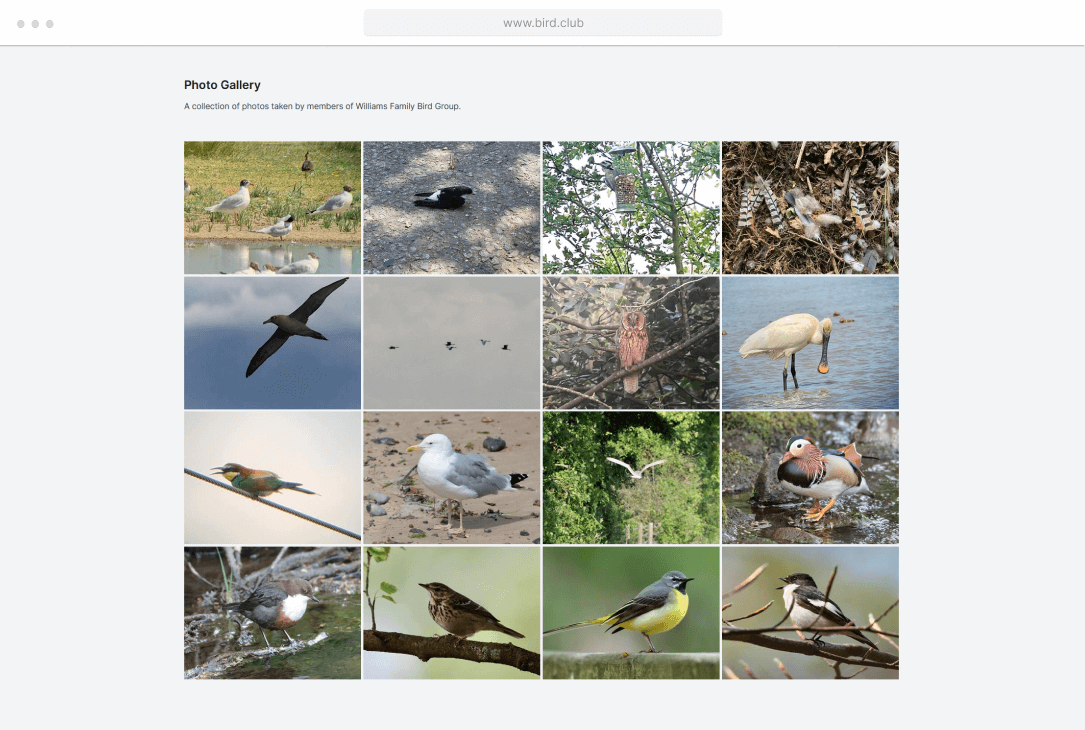Open the bird feeder in tree photo

click(x=630, y=207)
